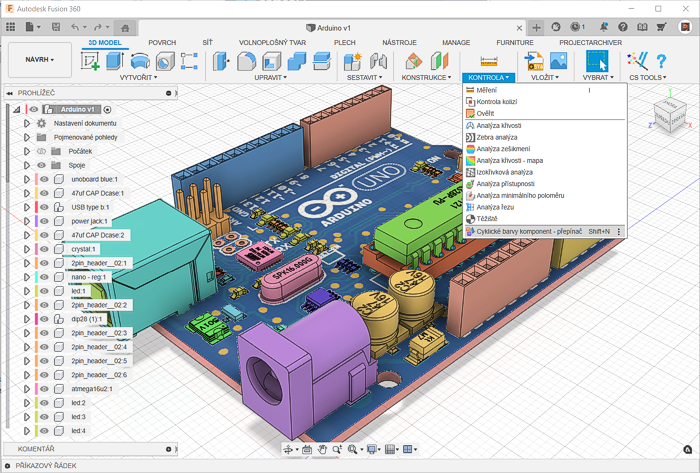Screen dimensions: 700x473
Task: Open the PŘÍKAZOVÝ ŘÁDEK panel
Action: click(6, 465)
